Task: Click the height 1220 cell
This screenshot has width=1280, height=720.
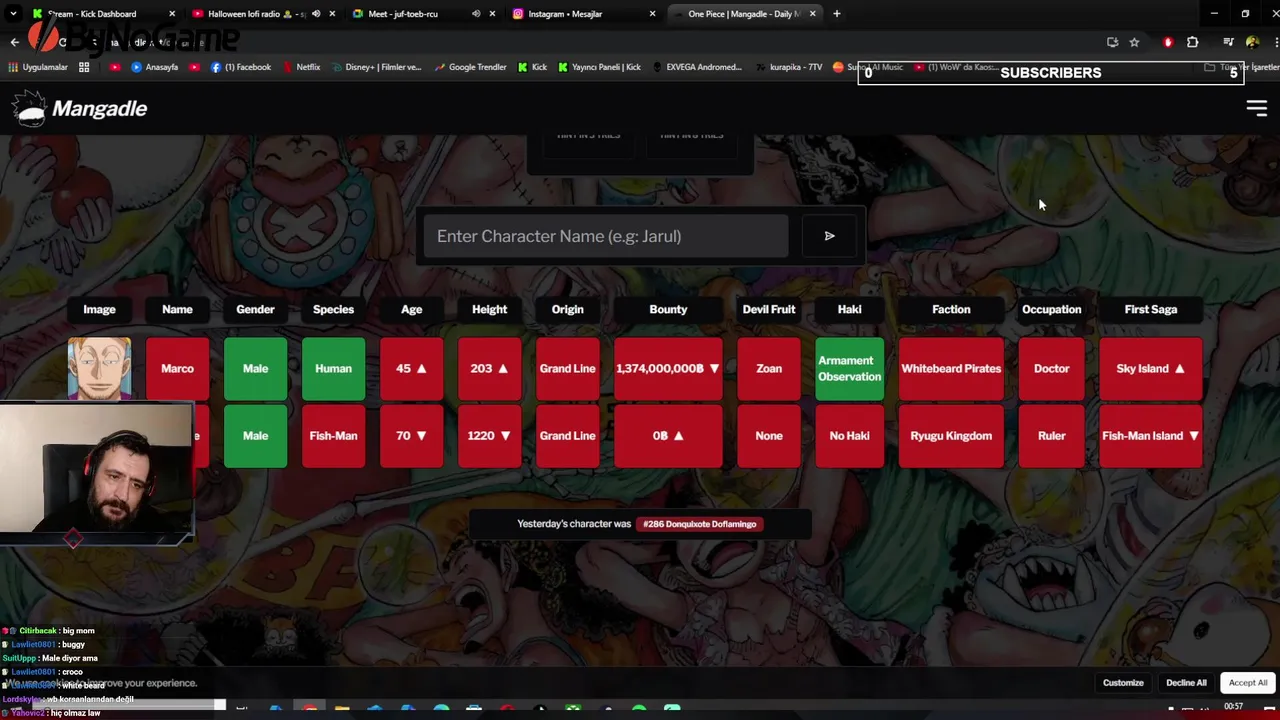Action: pyautogui.click(x=489, y=436)
